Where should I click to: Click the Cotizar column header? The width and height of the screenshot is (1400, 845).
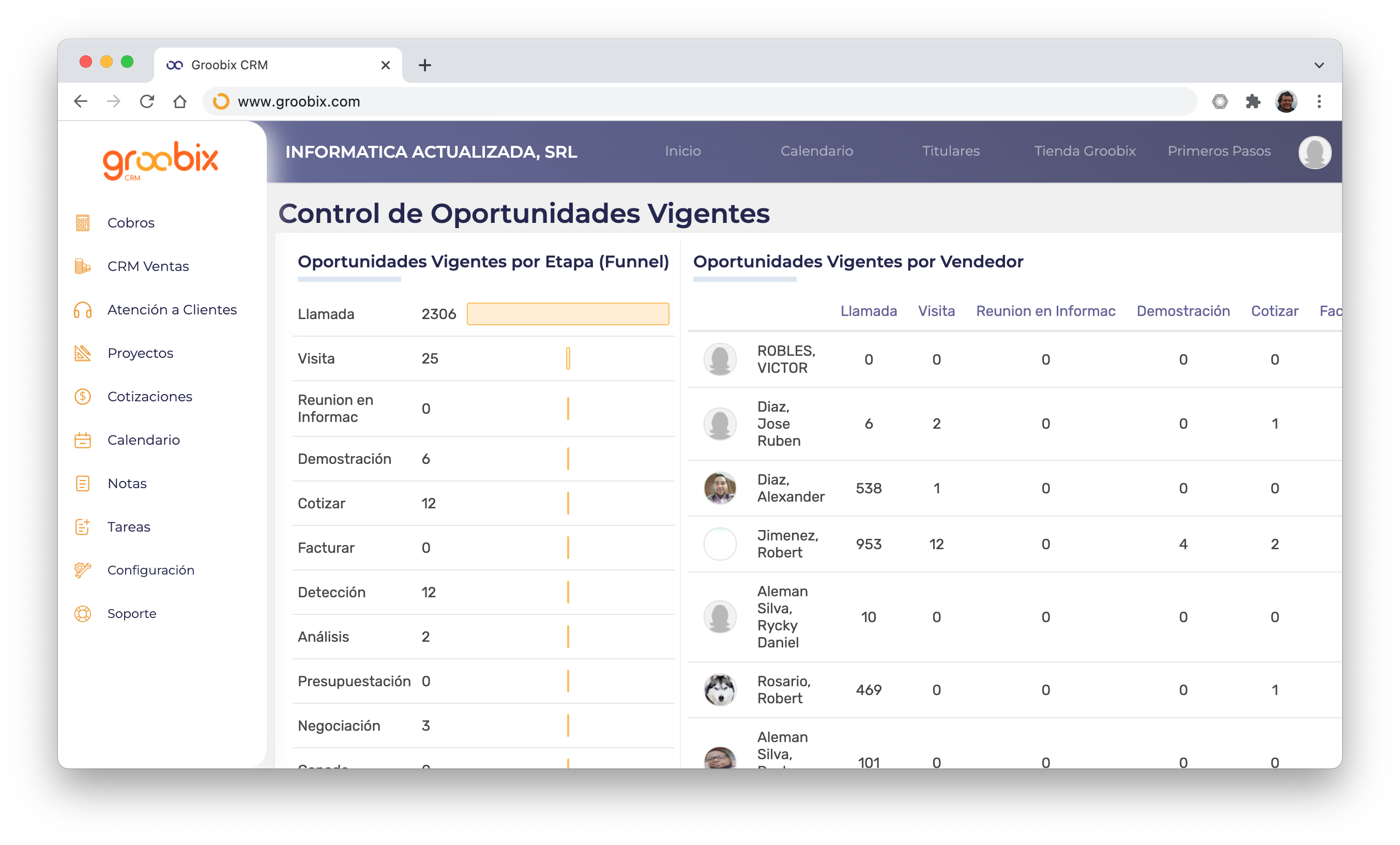tap(1274, 311)
